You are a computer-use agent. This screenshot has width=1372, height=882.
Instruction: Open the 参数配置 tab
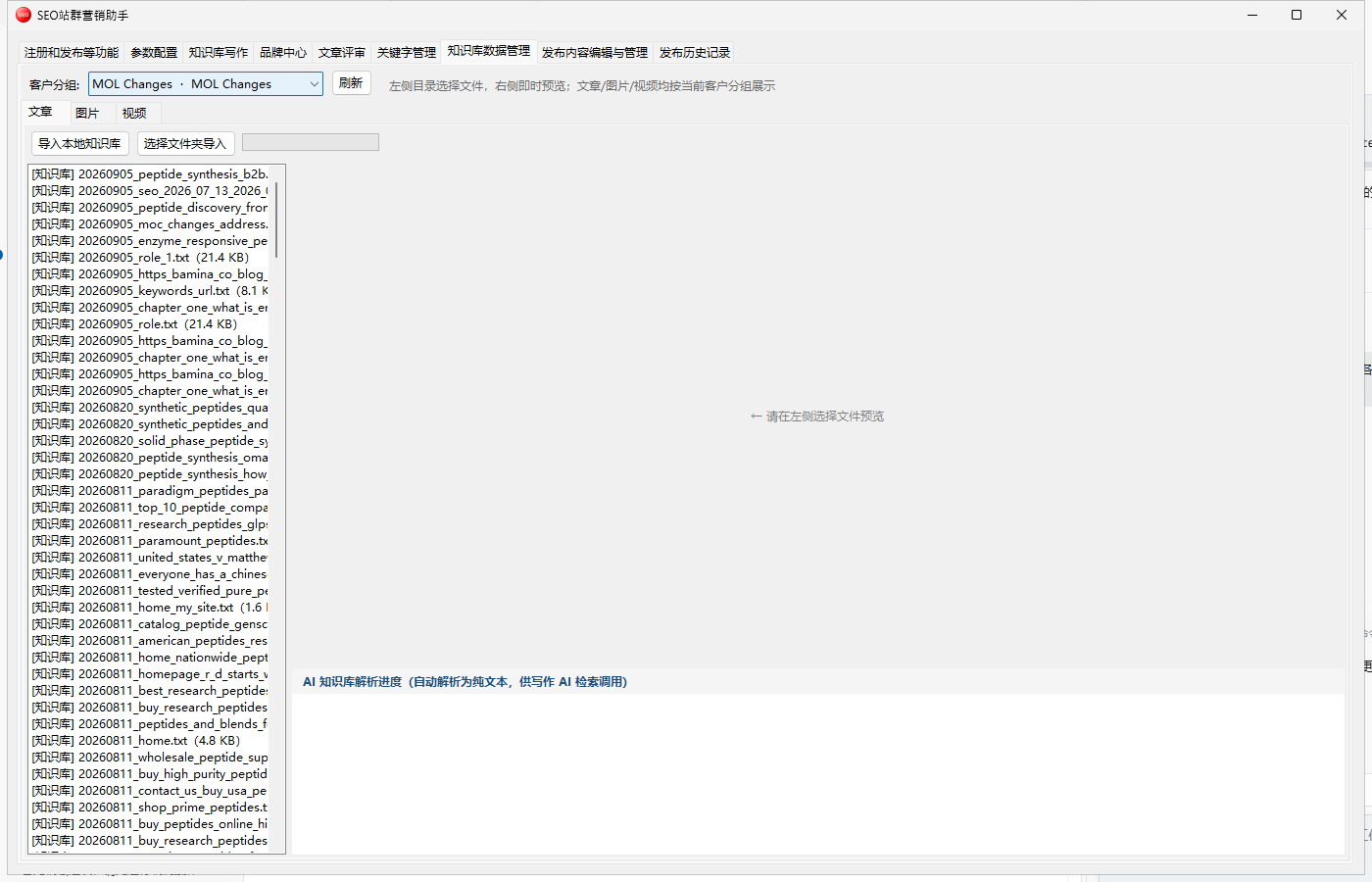point(154,53)
